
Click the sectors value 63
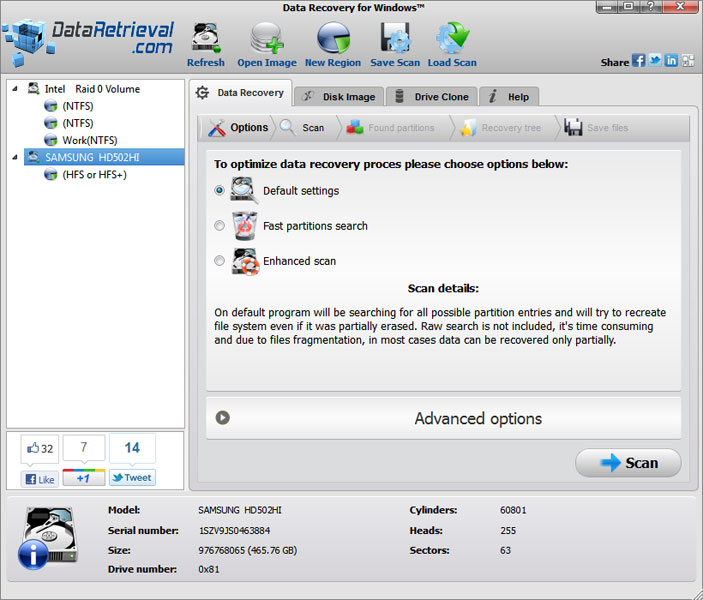click(x=505, y=550)
